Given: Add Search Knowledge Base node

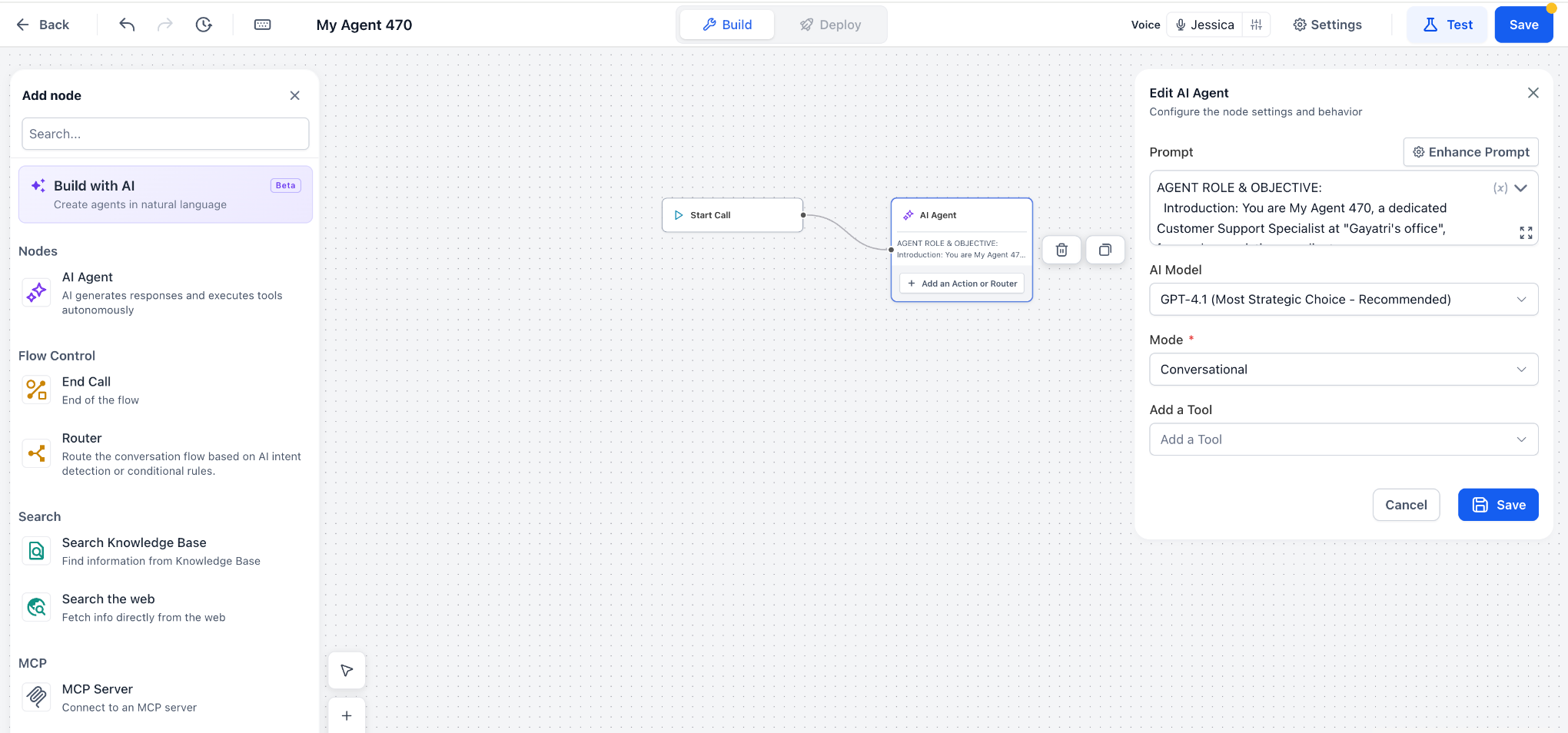Looking at the screenshot, I should tap(165, 551).
